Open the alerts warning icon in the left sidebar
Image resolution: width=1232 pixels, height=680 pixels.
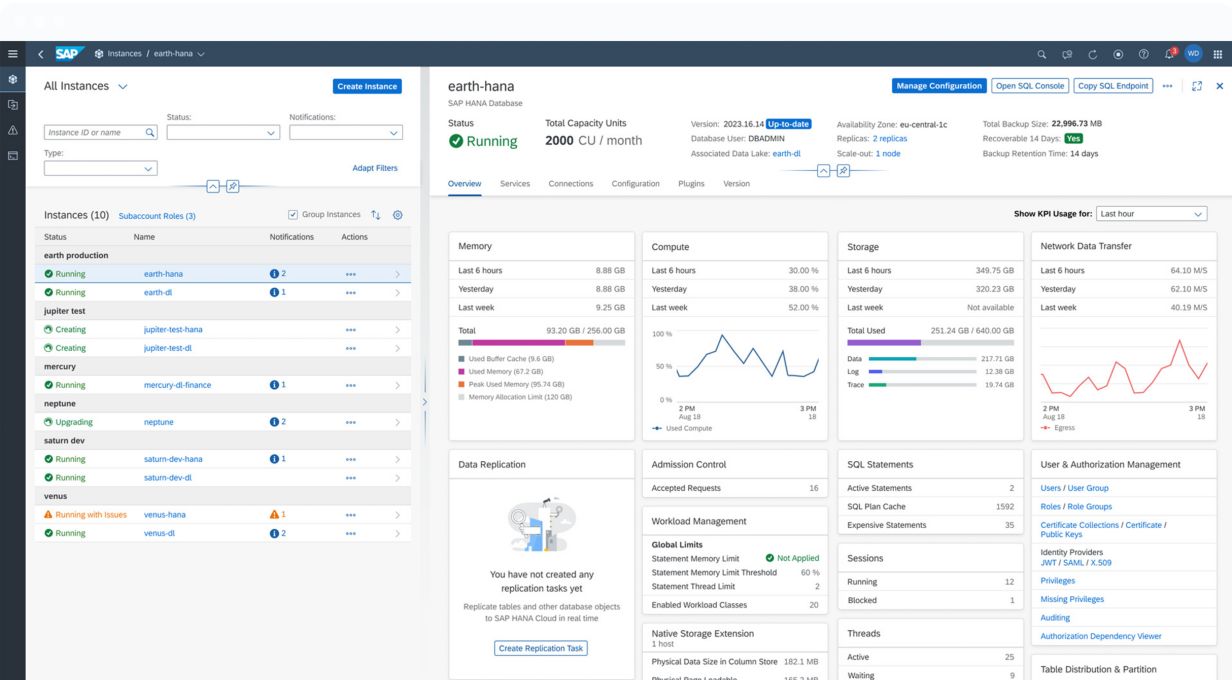pyautogui.click(x=12, y=130)
